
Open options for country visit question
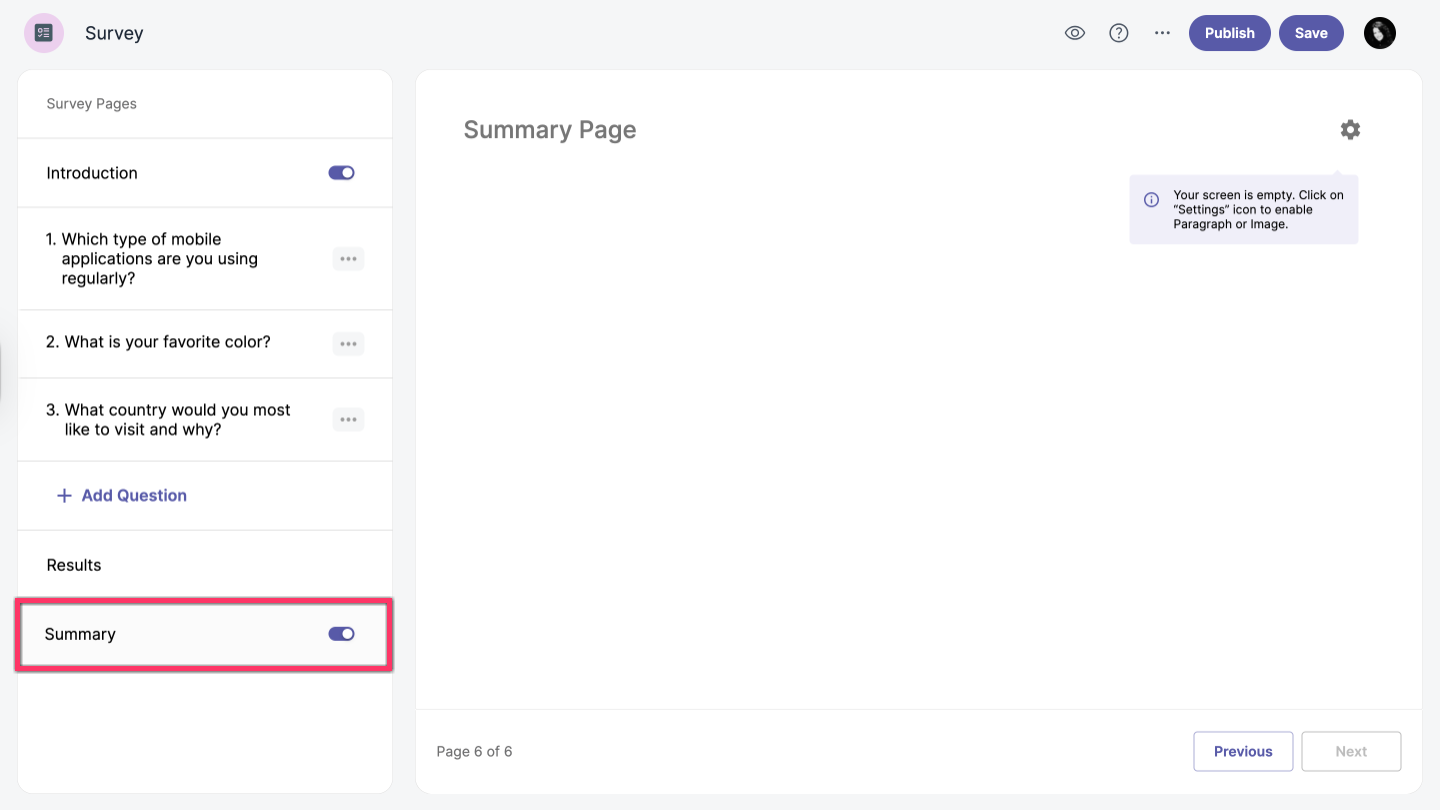click(348, 420)
